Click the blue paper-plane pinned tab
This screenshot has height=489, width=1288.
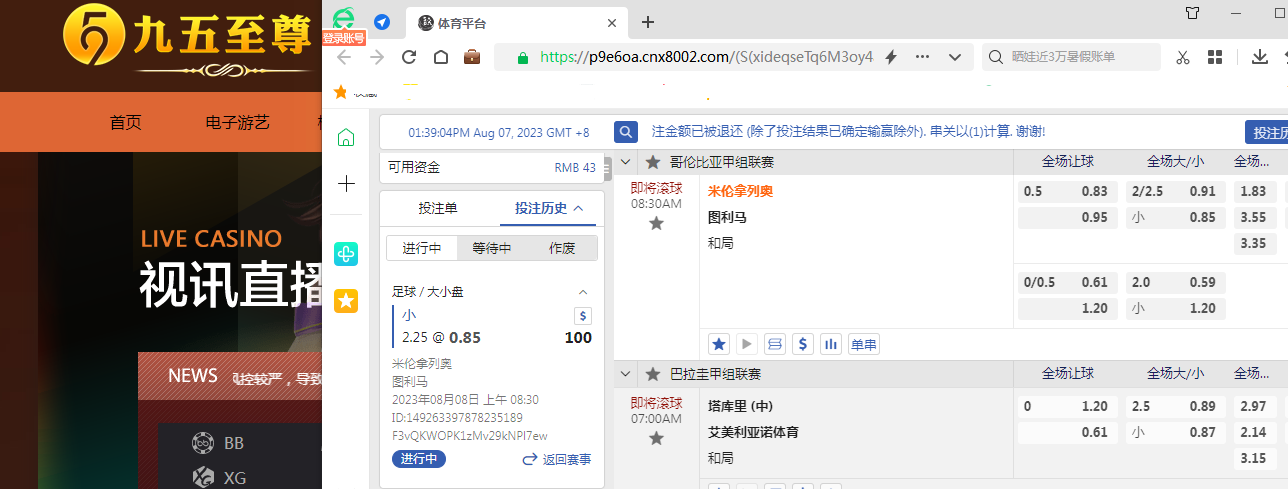coord(382,22)
